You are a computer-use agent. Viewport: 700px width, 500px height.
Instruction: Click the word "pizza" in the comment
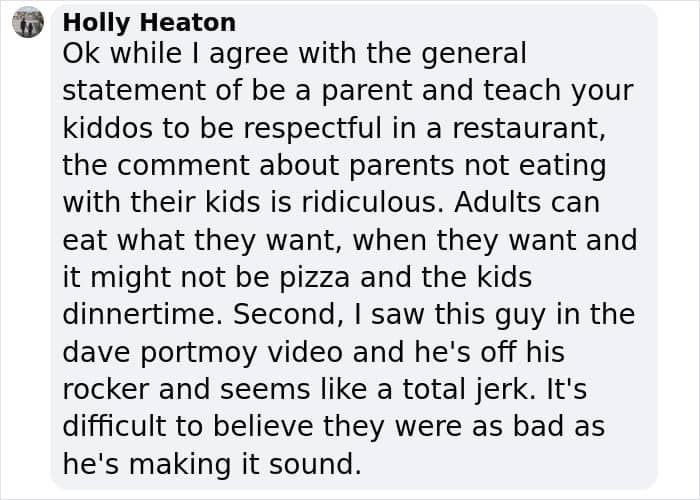point(315,278)
